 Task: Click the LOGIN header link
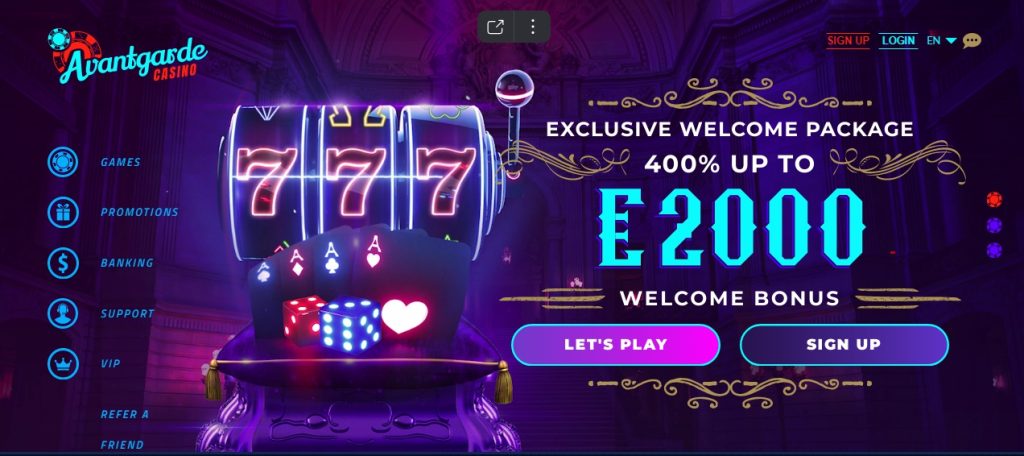[x=898, y=41]
